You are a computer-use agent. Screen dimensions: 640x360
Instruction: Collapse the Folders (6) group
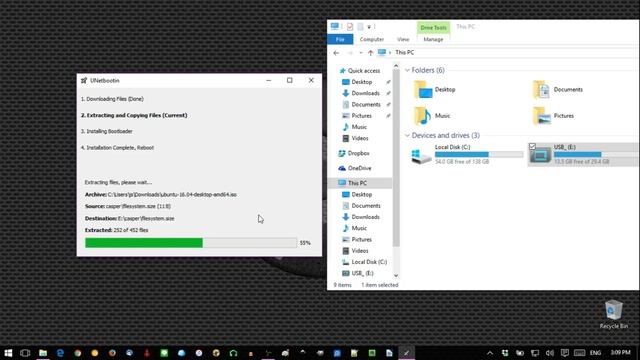click(407, 71)
